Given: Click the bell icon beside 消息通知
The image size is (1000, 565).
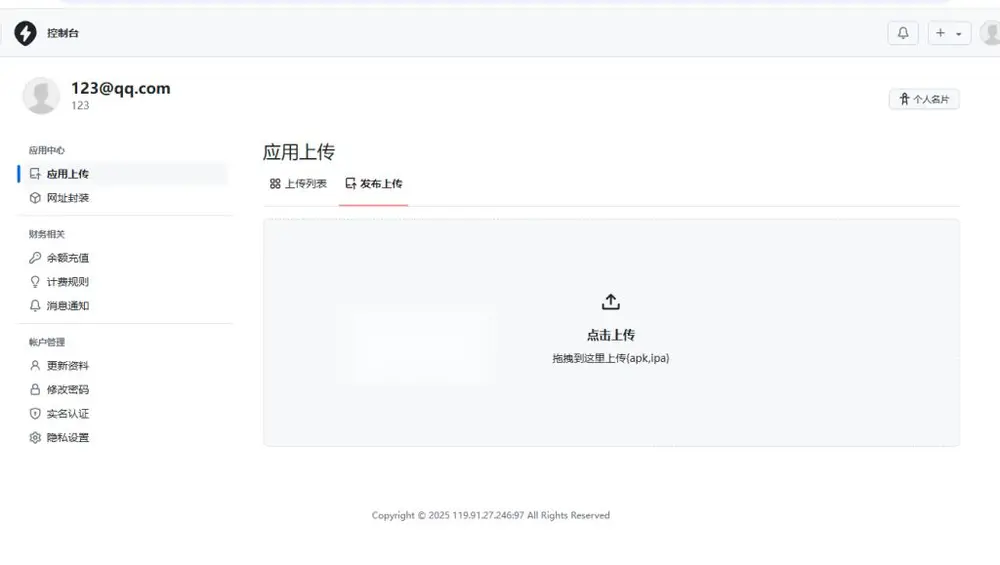Looking at the screenshot, I should [x=35, y=305].
